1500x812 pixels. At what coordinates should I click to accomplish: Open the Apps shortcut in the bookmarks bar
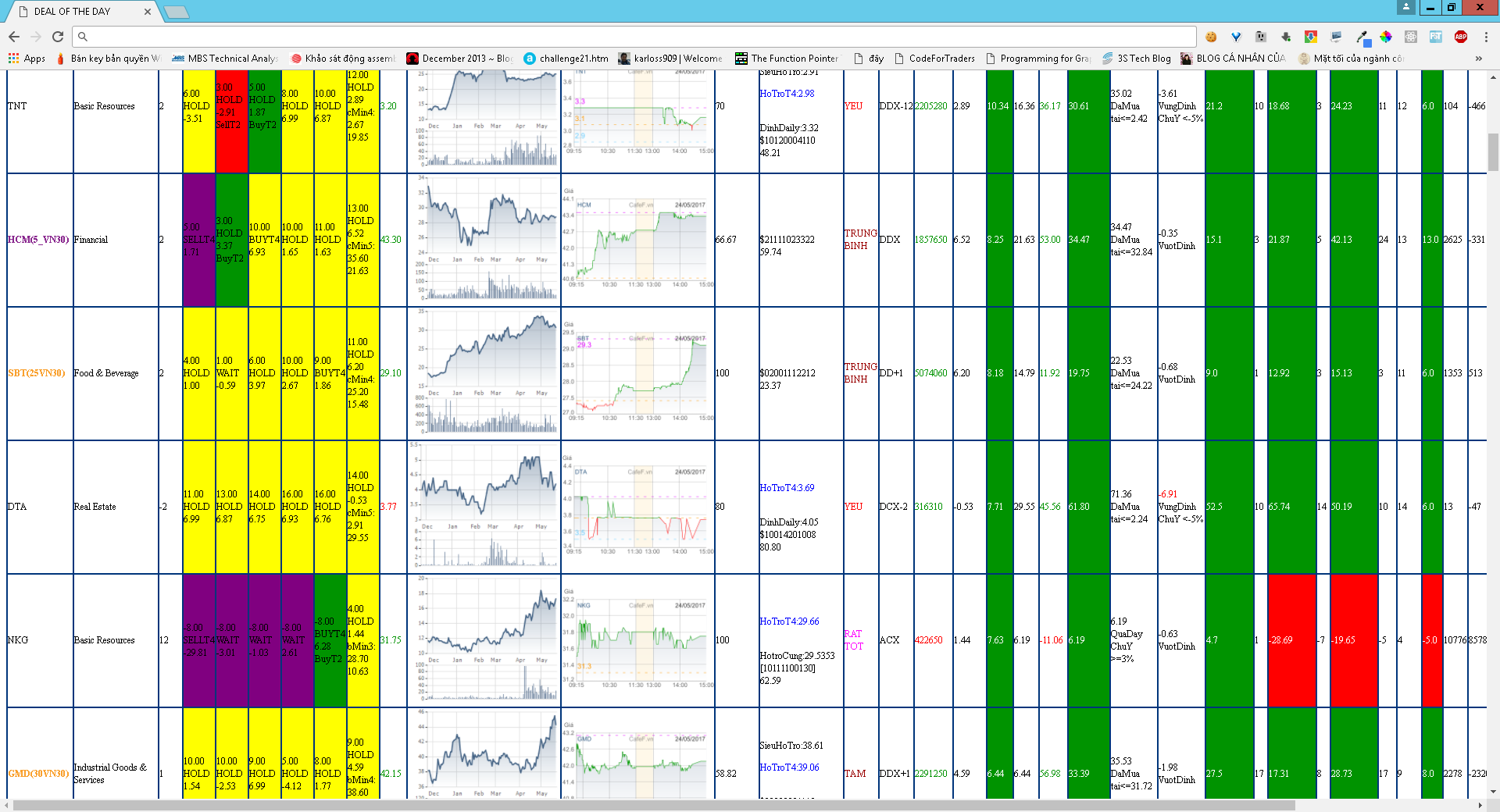pyautogui.click(x=27, y=59)
